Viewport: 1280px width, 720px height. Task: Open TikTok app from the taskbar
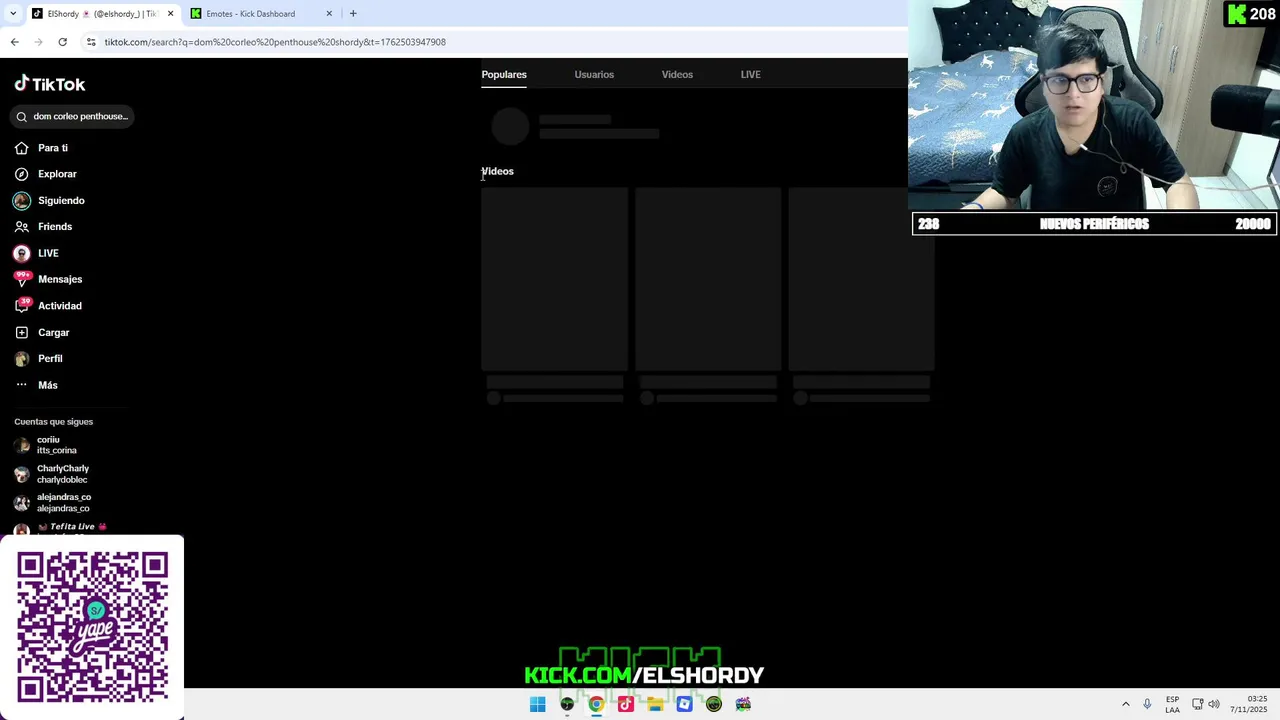(625, 704)
